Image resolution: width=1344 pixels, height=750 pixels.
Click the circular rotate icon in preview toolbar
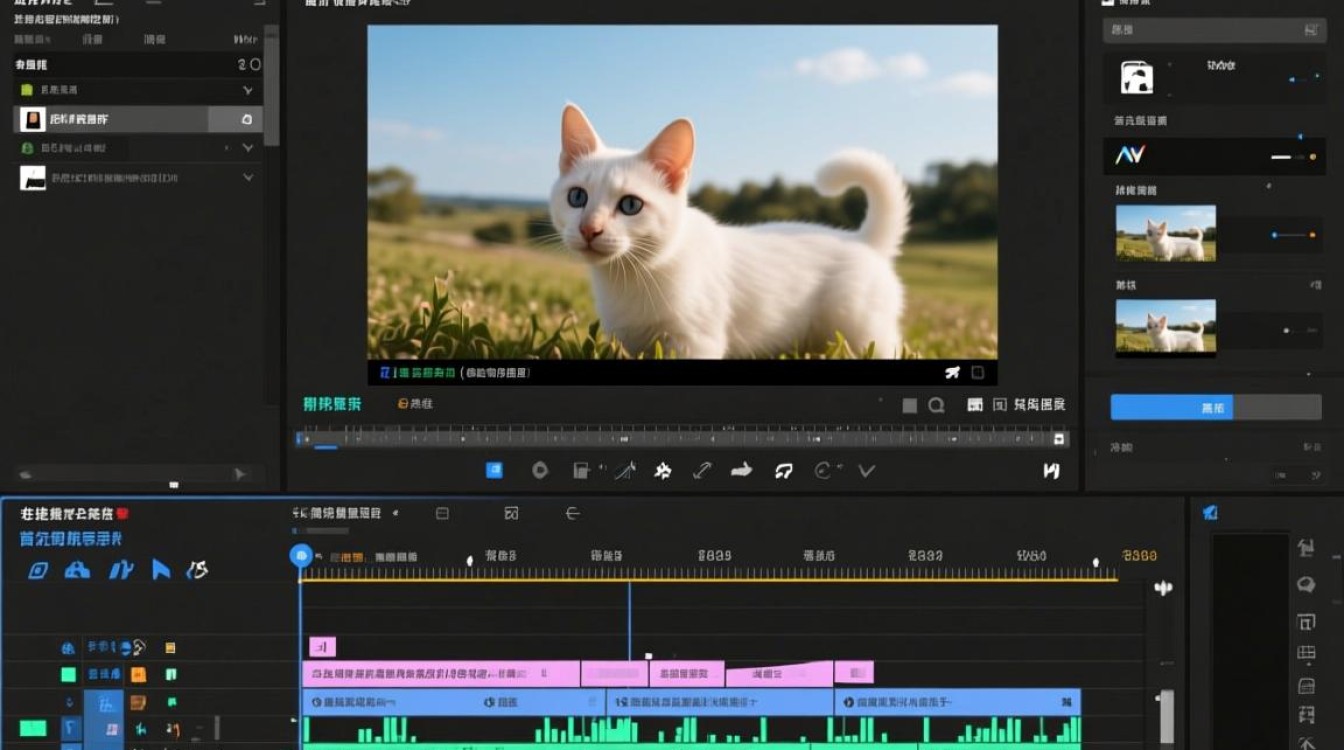point(824,470)
